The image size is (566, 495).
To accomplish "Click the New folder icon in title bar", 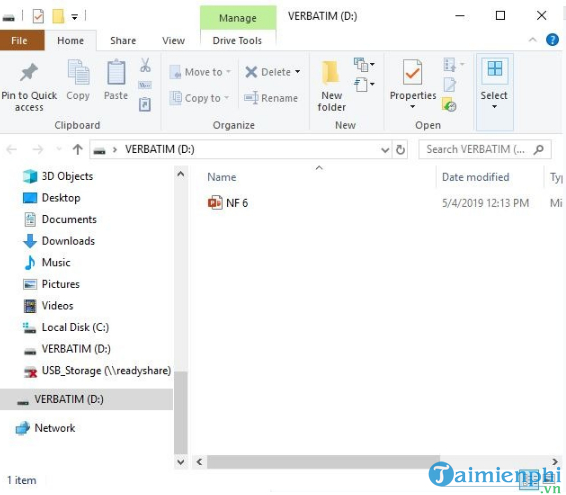I will click(x=58, y=16).
